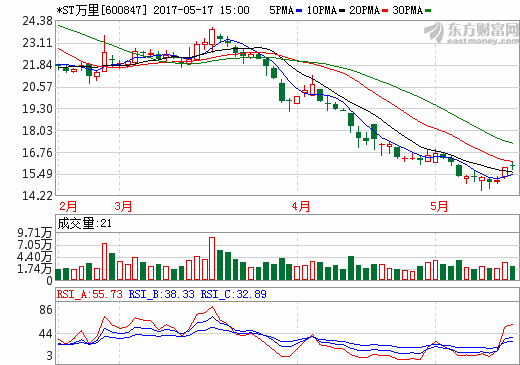520x365 pixels.
Task: Click the 5PMA blue legend swatch
Action: (x=299, y=11)
